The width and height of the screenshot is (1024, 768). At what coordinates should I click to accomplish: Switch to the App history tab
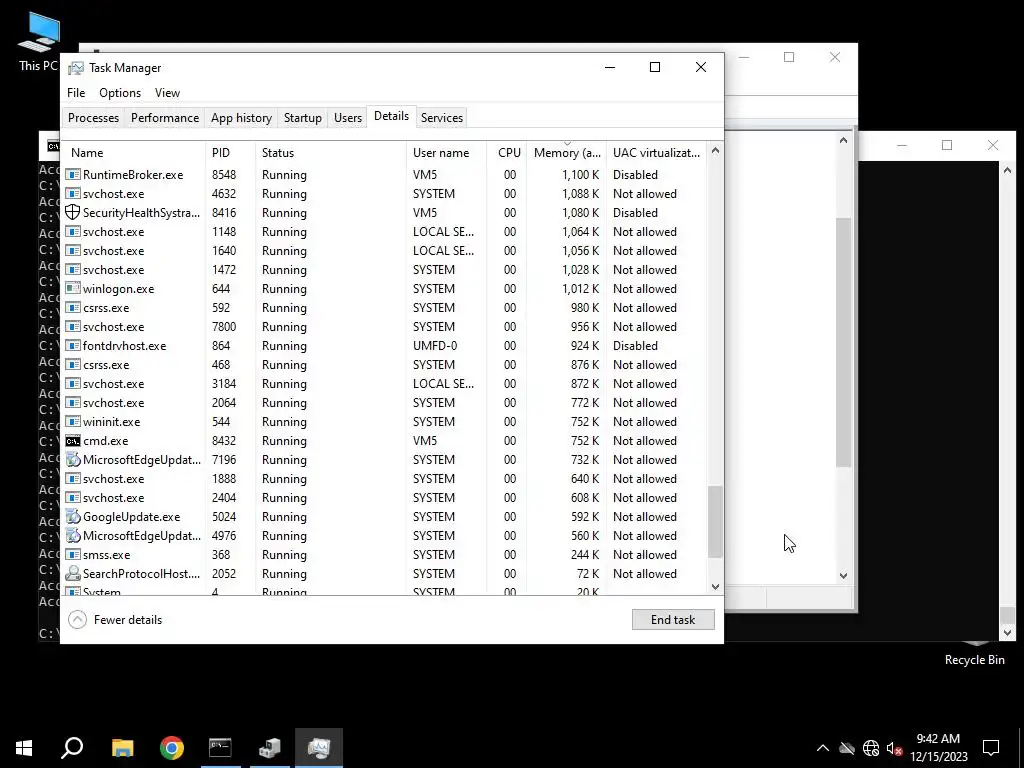click(x=241, y=118)
